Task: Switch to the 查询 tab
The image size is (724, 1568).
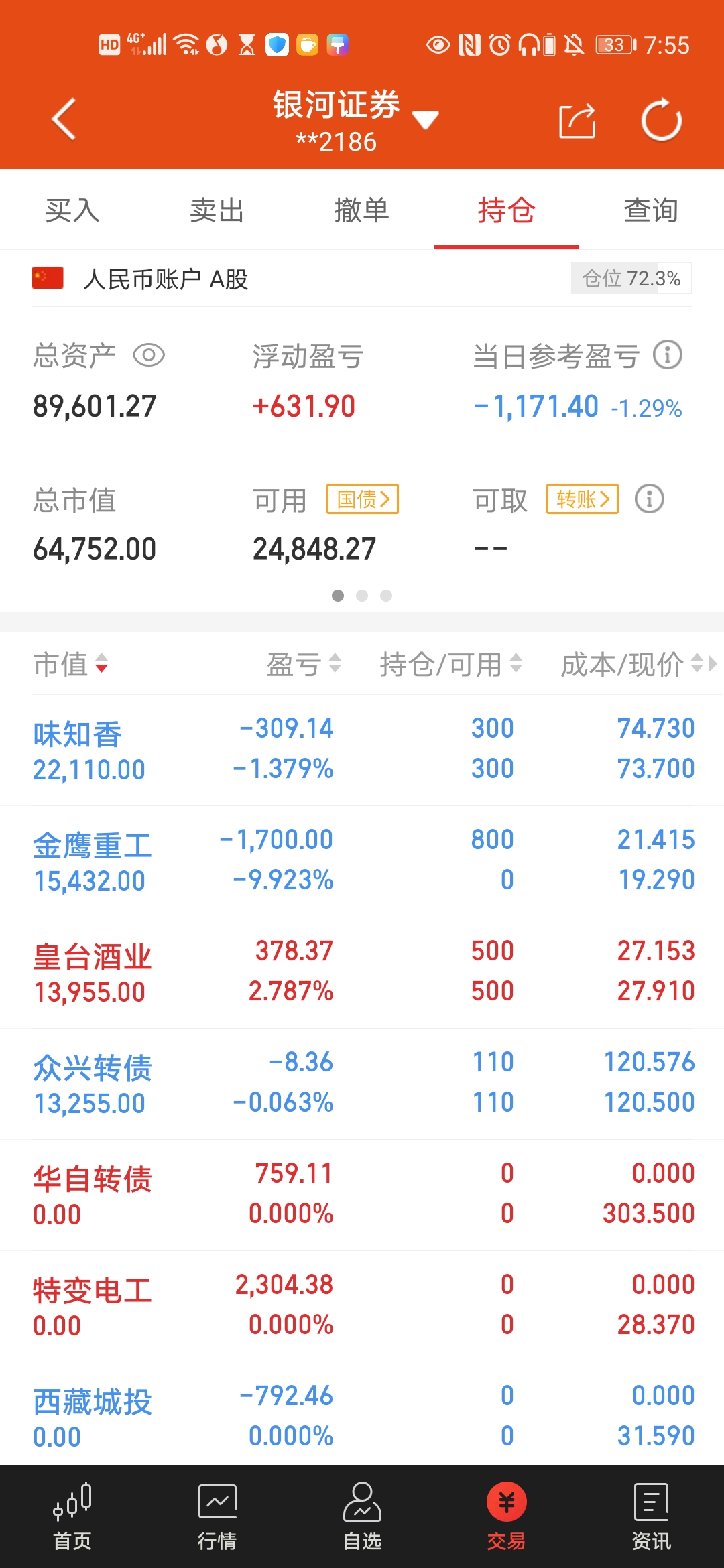Action: tap(651, 210)
